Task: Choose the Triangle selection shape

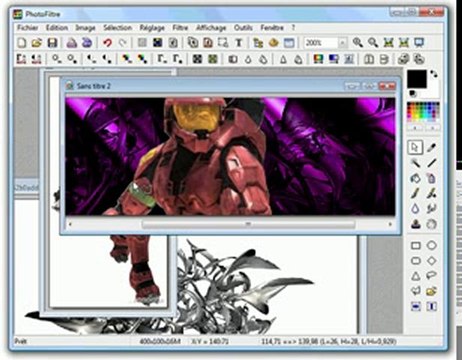Action: pyautogui.click(x=415, y=276)
